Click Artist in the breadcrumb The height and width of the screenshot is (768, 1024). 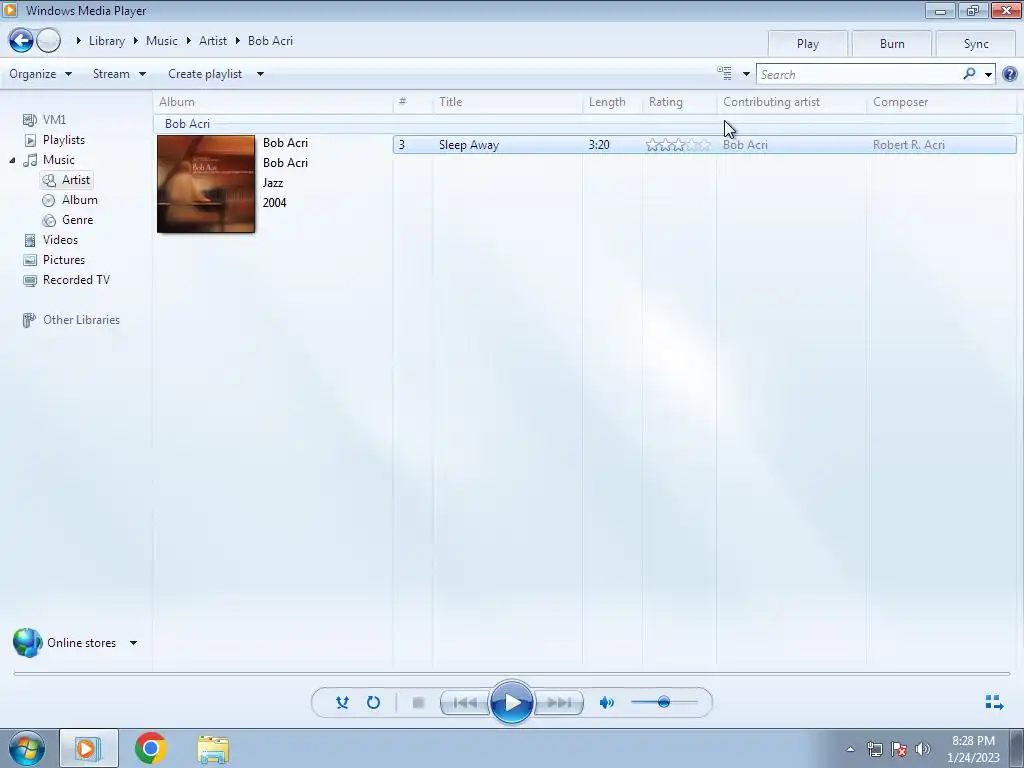click(x=213, y=40)
